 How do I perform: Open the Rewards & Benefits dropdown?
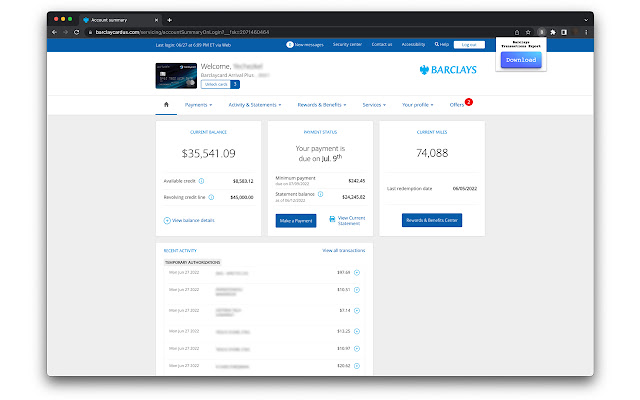click(x=322, y=105)
